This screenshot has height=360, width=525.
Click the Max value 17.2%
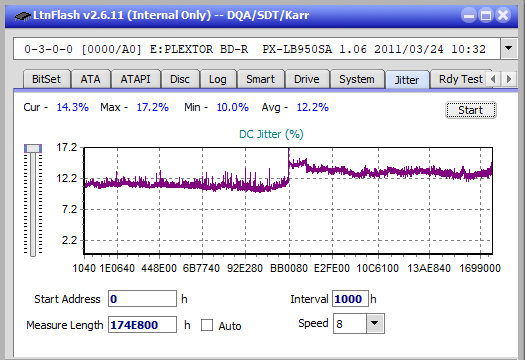tap(152, 107)
